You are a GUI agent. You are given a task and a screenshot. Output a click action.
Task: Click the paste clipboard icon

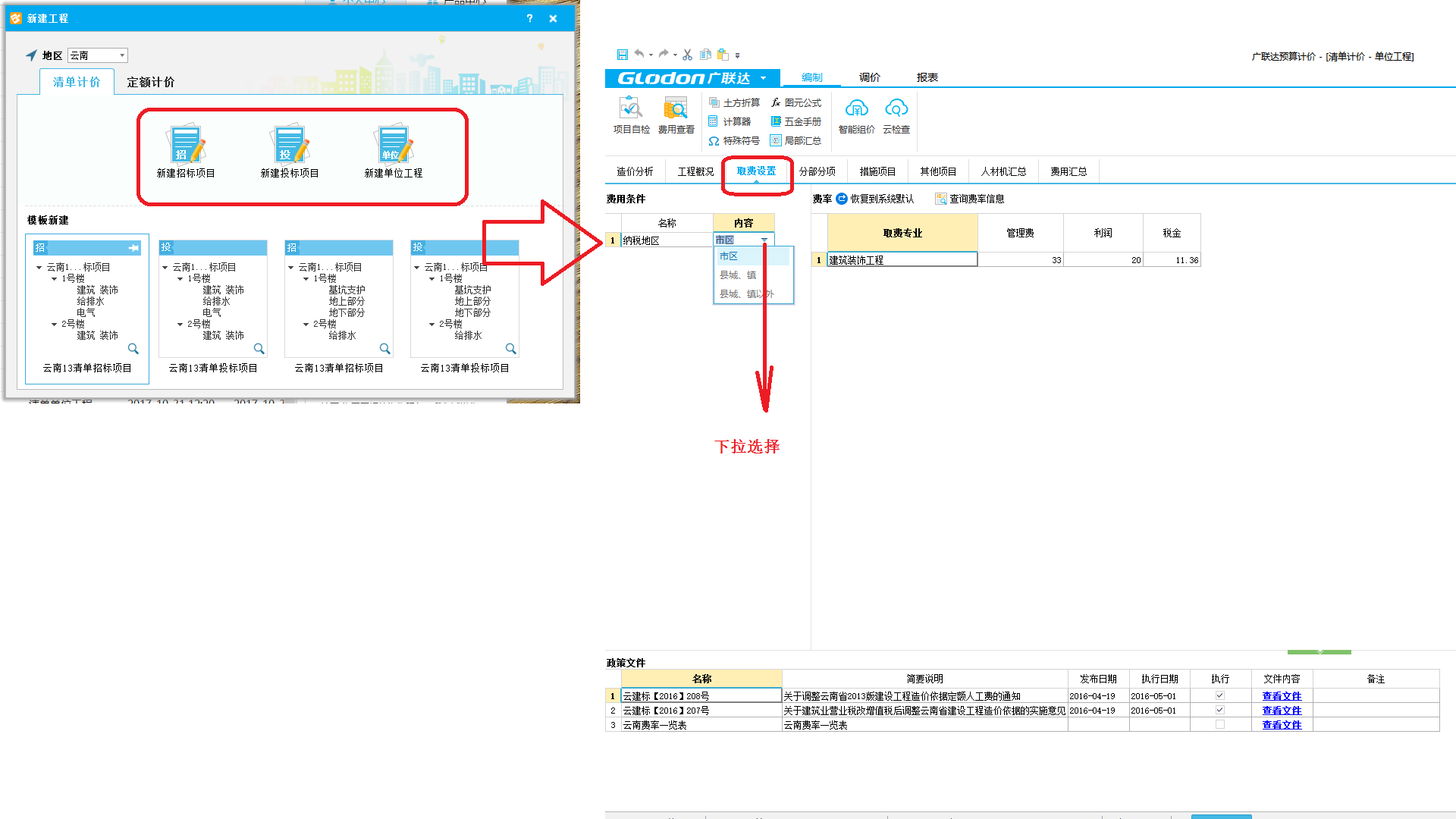coord(723,55)
